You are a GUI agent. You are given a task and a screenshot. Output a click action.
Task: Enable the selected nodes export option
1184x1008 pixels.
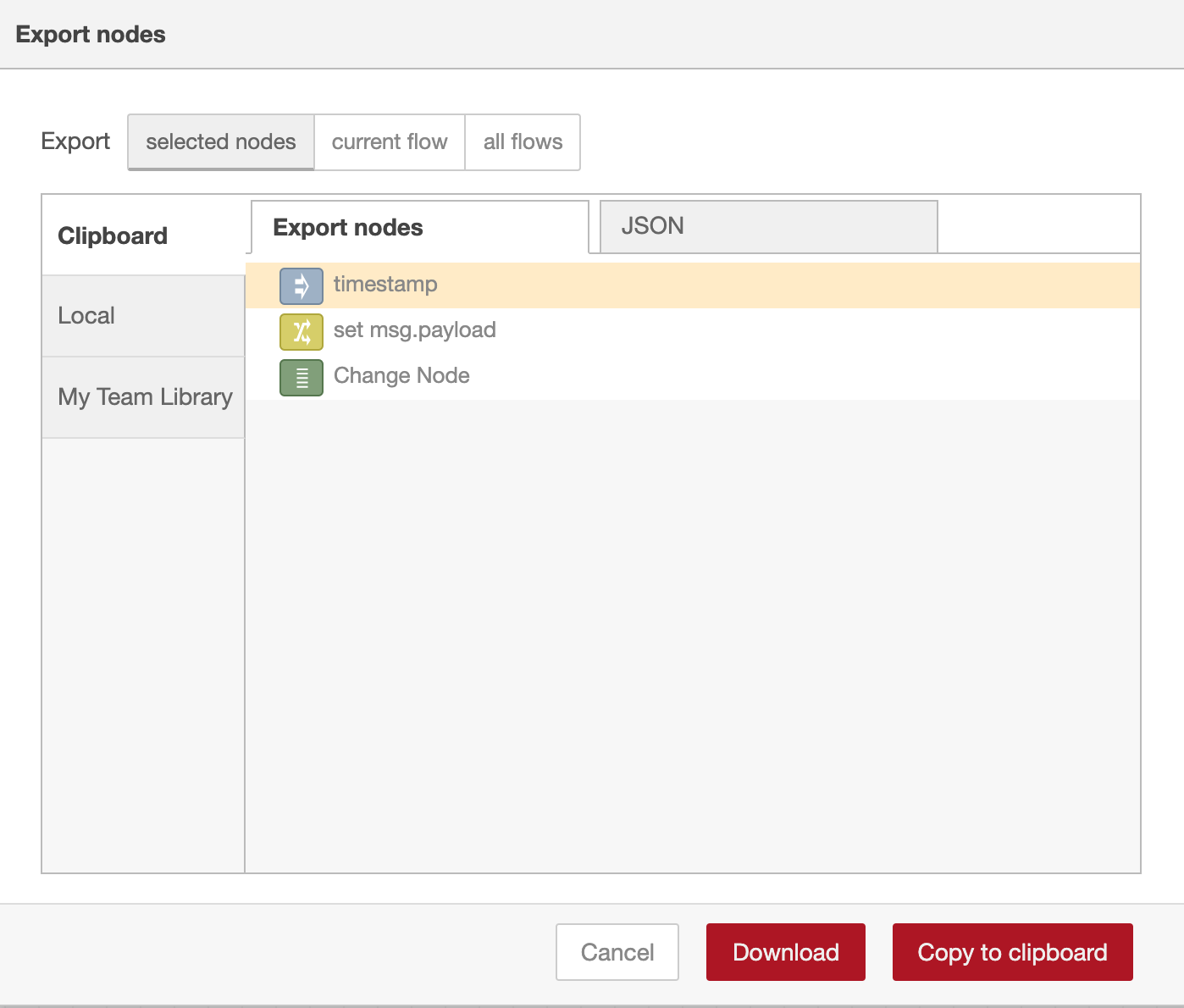220,141
